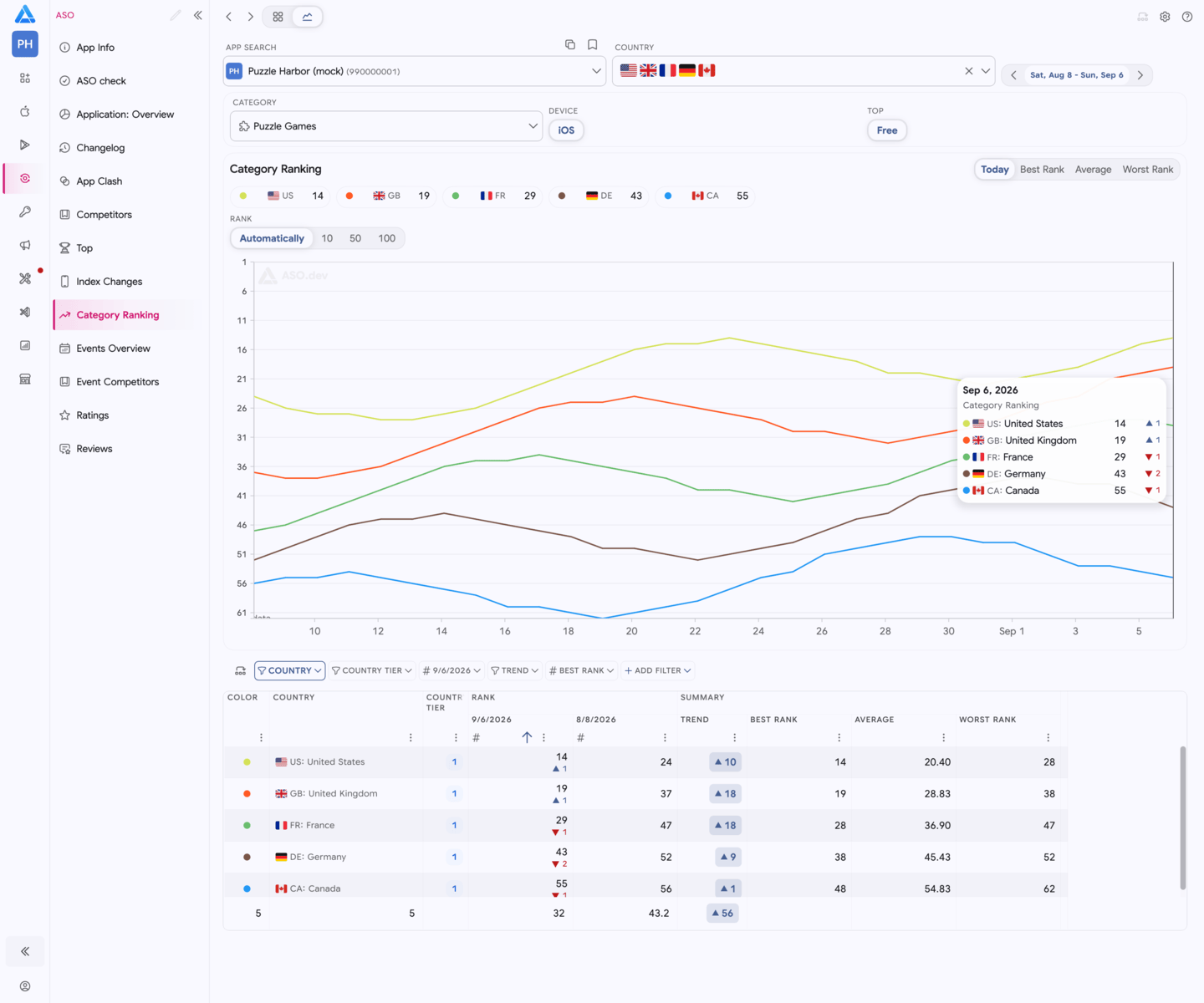Toggle the Free top chip
This screenshot has height=1003, width=1204.
pos(887,130)
